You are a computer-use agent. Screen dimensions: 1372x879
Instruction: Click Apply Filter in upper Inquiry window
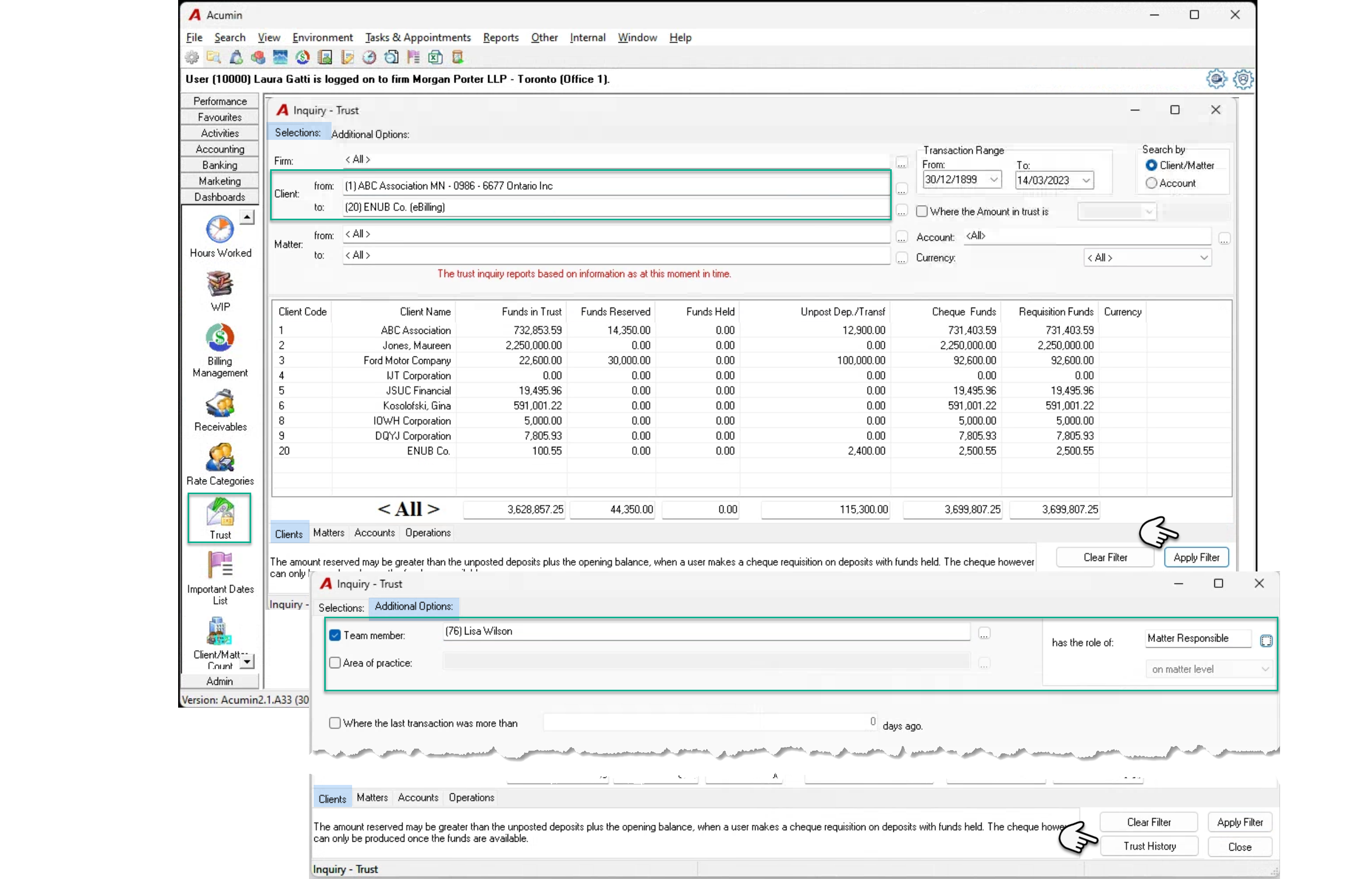(1196, 558)
